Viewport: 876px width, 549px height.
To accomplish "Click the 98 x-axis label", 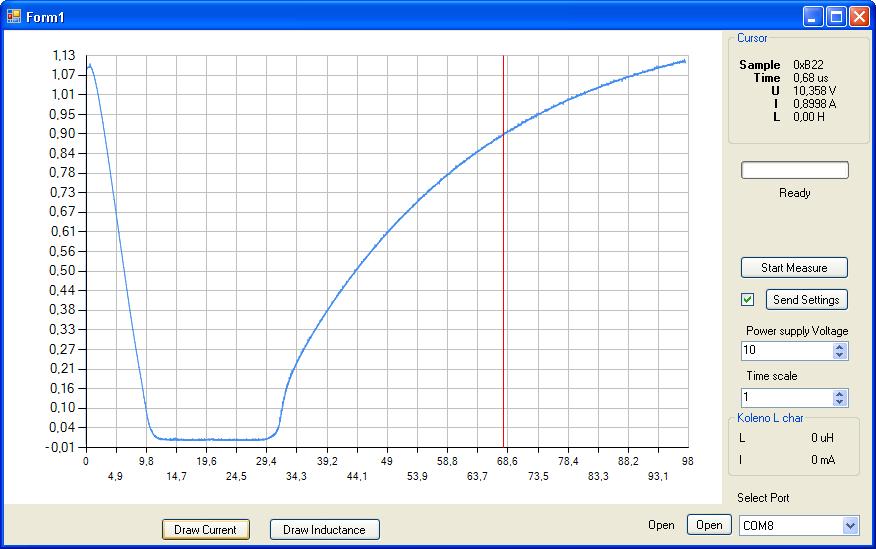I will pyautogui.click(x=688, y=461).
